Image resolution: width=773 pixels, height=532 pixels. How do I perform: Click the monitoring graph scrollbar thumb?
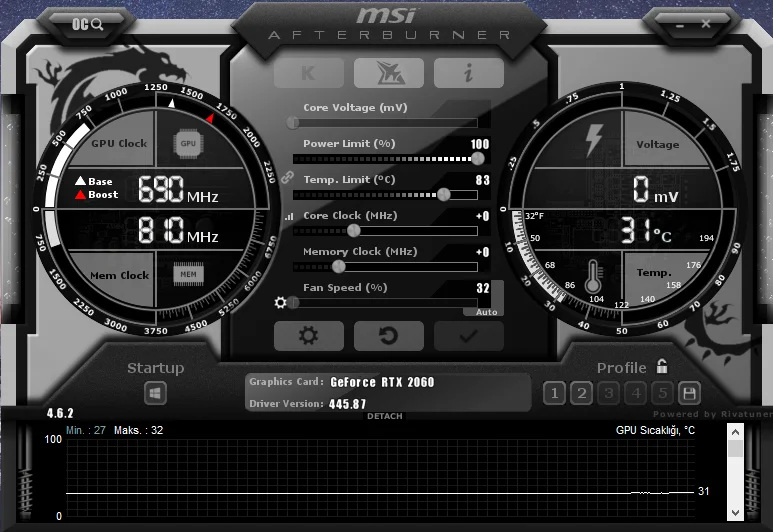735,449
